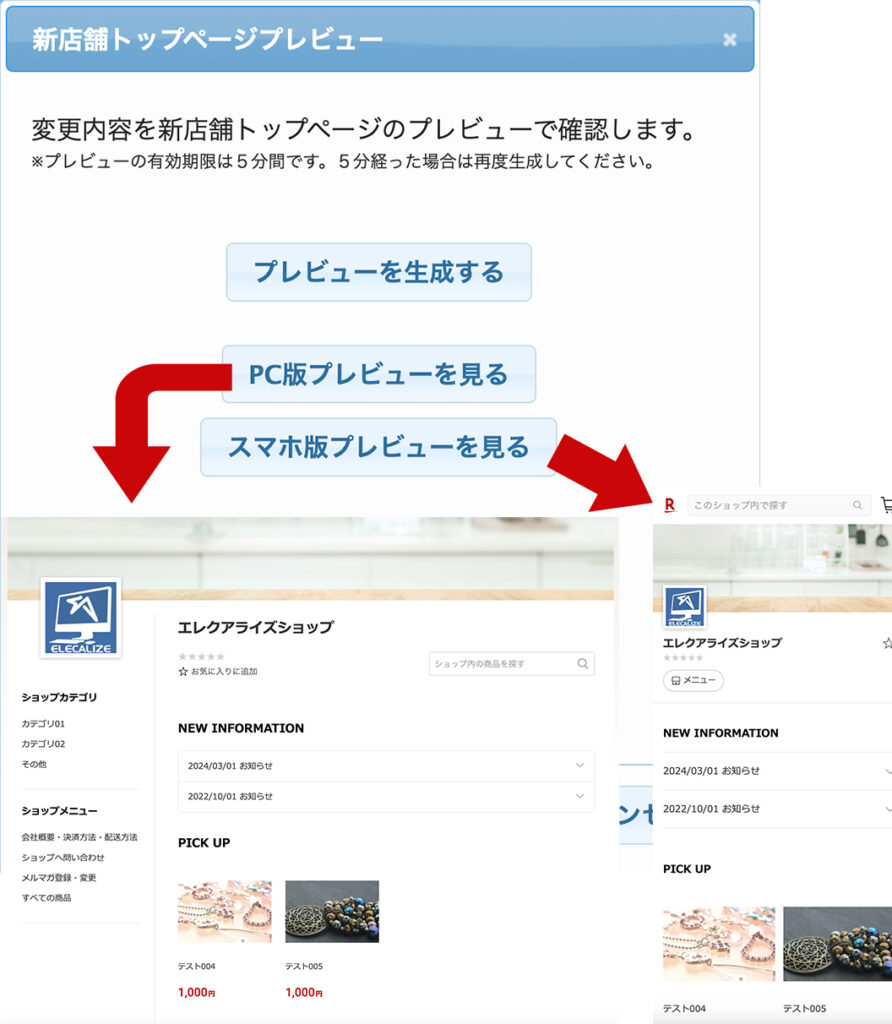Click the プレビューを生成する button
This screenshot has width=892, height=1024.
pyautogui.click(x=378, y=272)
